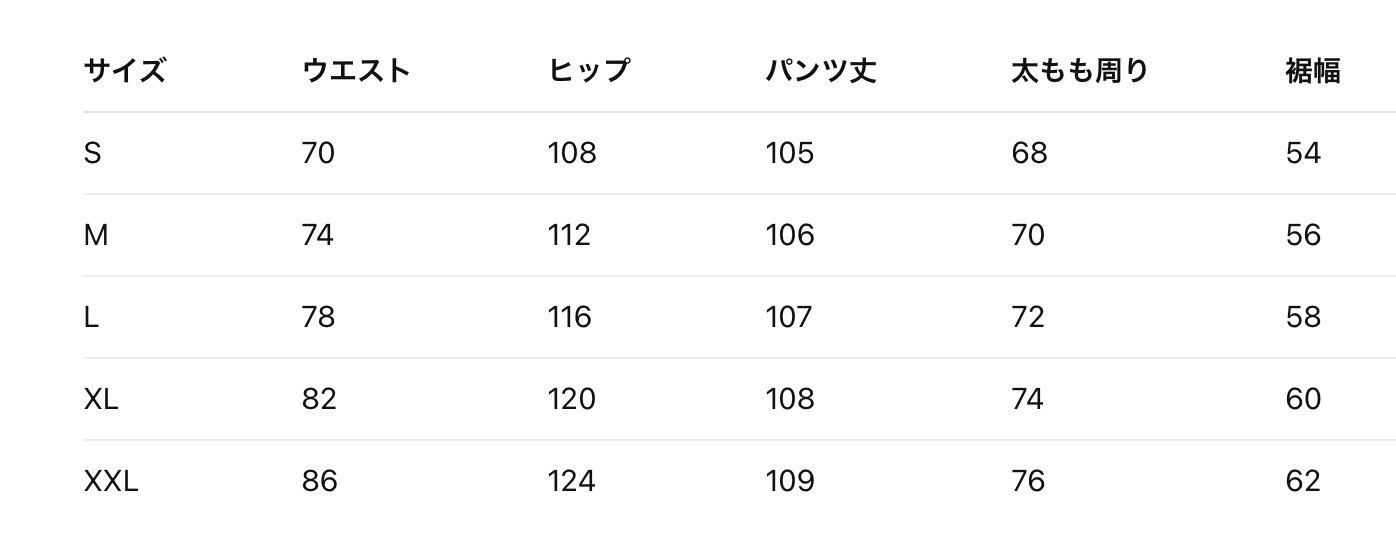The width and height of the screenshot is (1396, 545).
Task: Click hip value 112 in M row
Action: pos(569,235)
